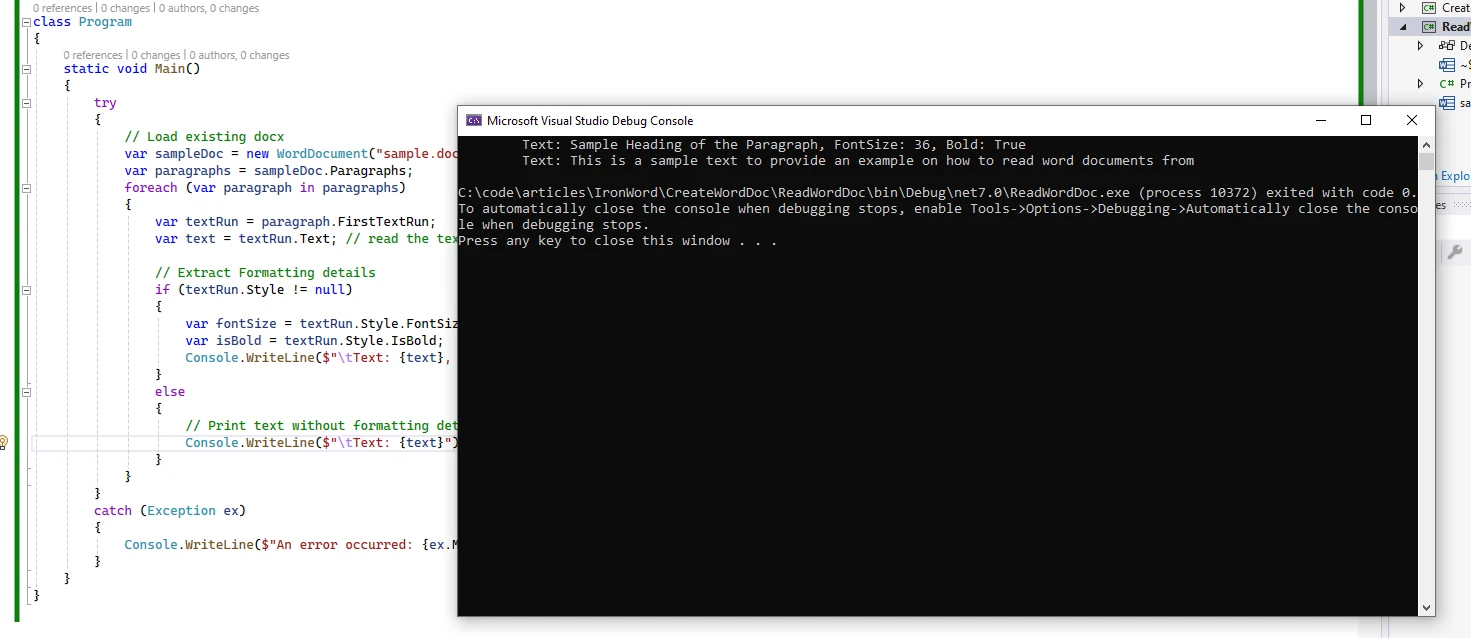Click the console scrollbar up arrow
Screen dimensions: 1471x638
pyautogui.click(x=1426, y=145)
